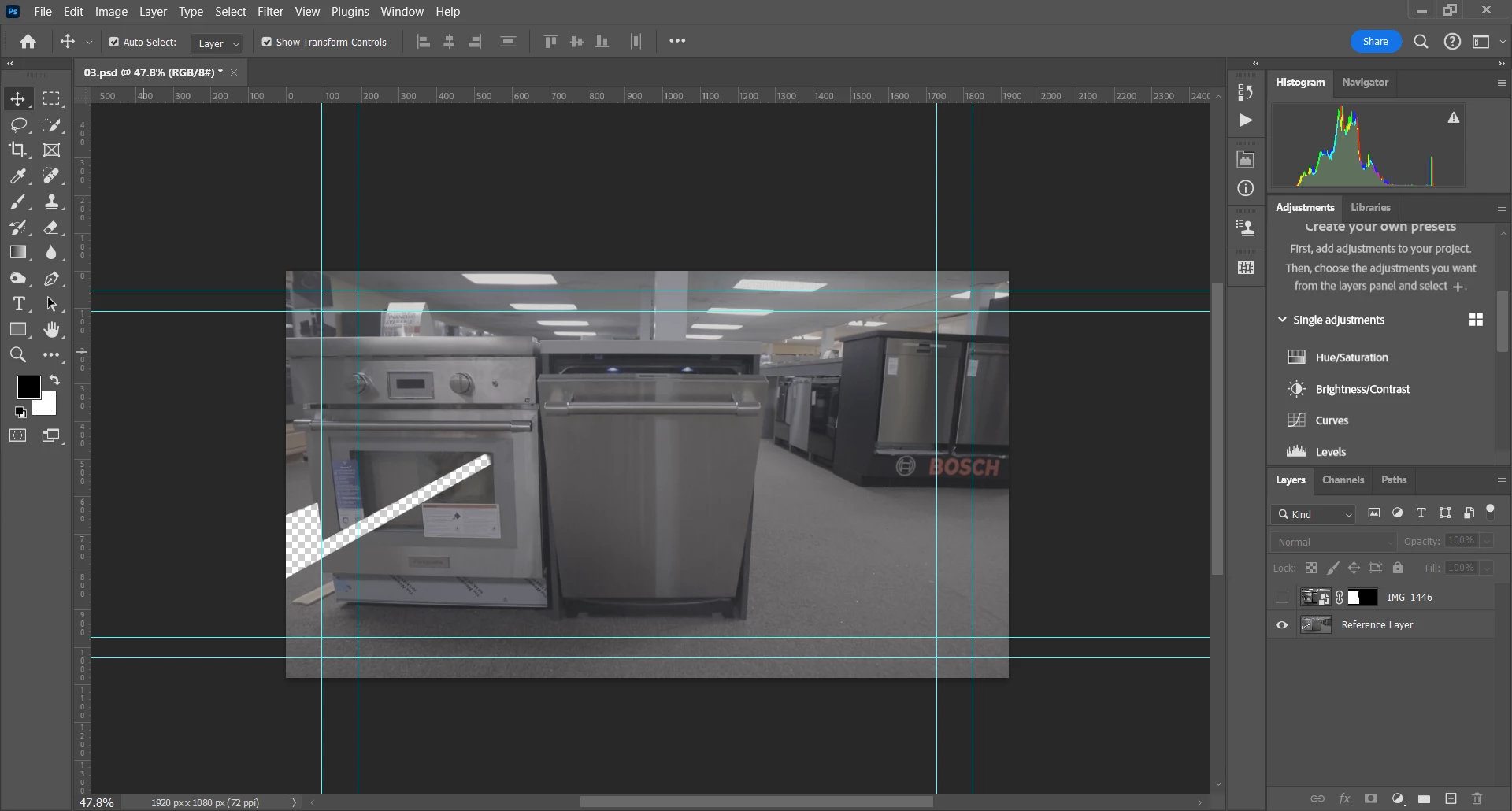Uncheck Show Transform Controls
This screenshot has width=1512, height=811.
267,42
